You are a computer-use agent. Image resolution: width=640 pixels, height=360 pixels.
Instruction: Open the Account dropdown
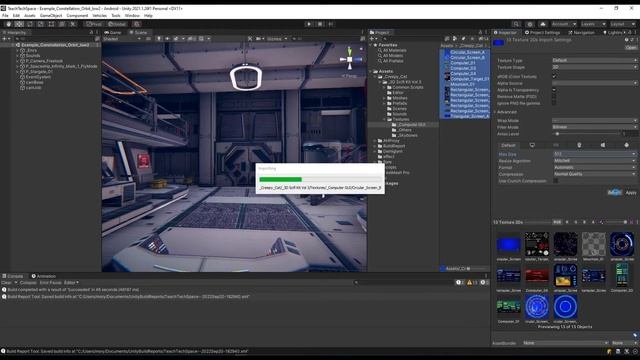564,24
